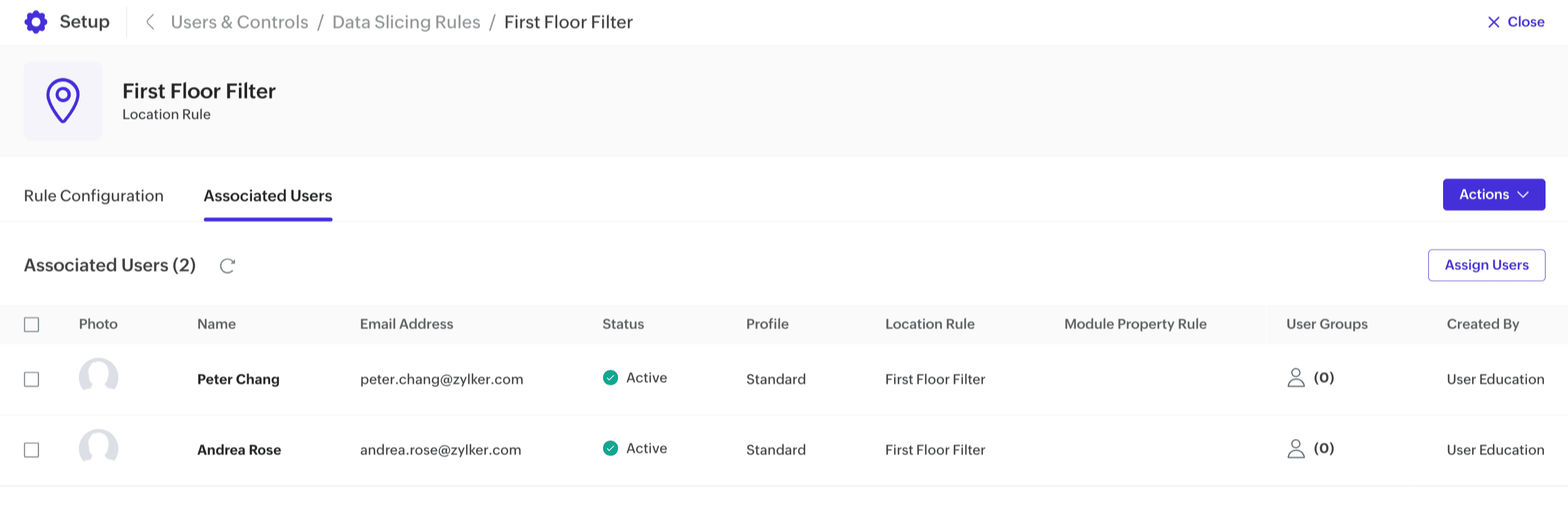1568x519 pixels.
Task: Open Data Slicing Rules breadcrumb
Action: point(406,22)
